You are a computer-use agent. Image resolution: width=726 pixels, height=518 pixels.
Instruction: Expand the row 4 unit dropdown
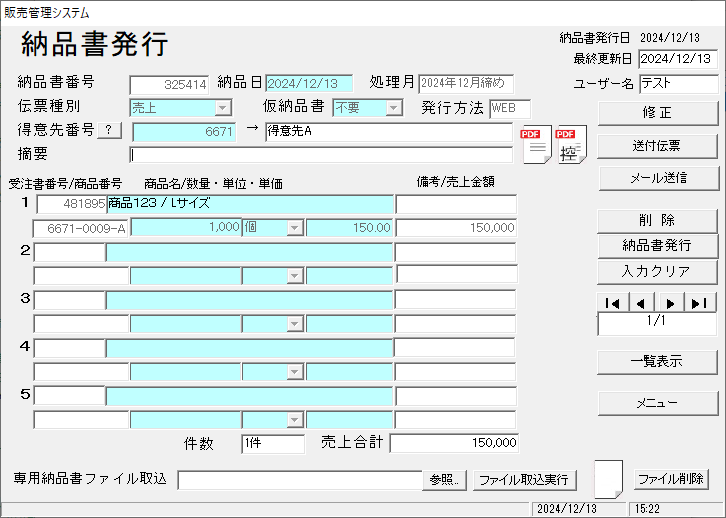[x=294, y=372]
